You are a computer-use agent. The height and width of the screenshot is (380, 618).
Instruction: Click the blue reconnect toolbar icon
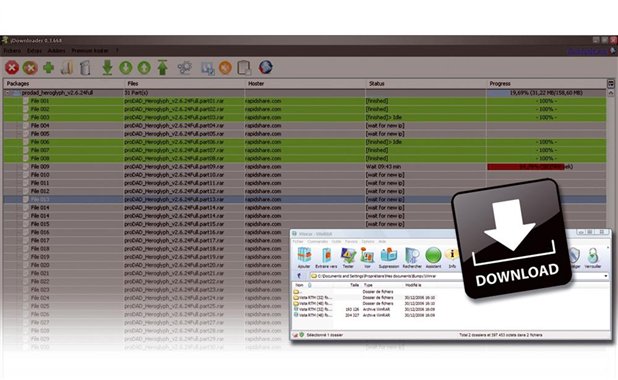point(207,68)
